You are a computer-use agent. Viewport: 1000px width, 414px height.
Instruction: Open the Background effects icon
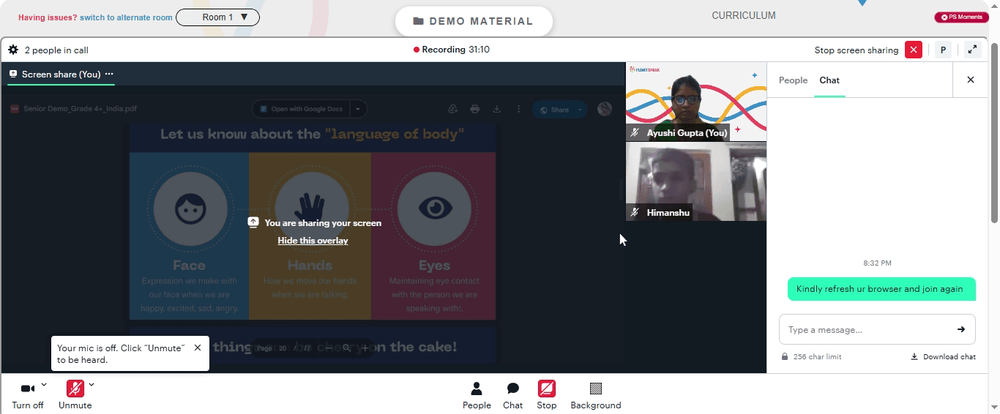(x=596, y=388)
